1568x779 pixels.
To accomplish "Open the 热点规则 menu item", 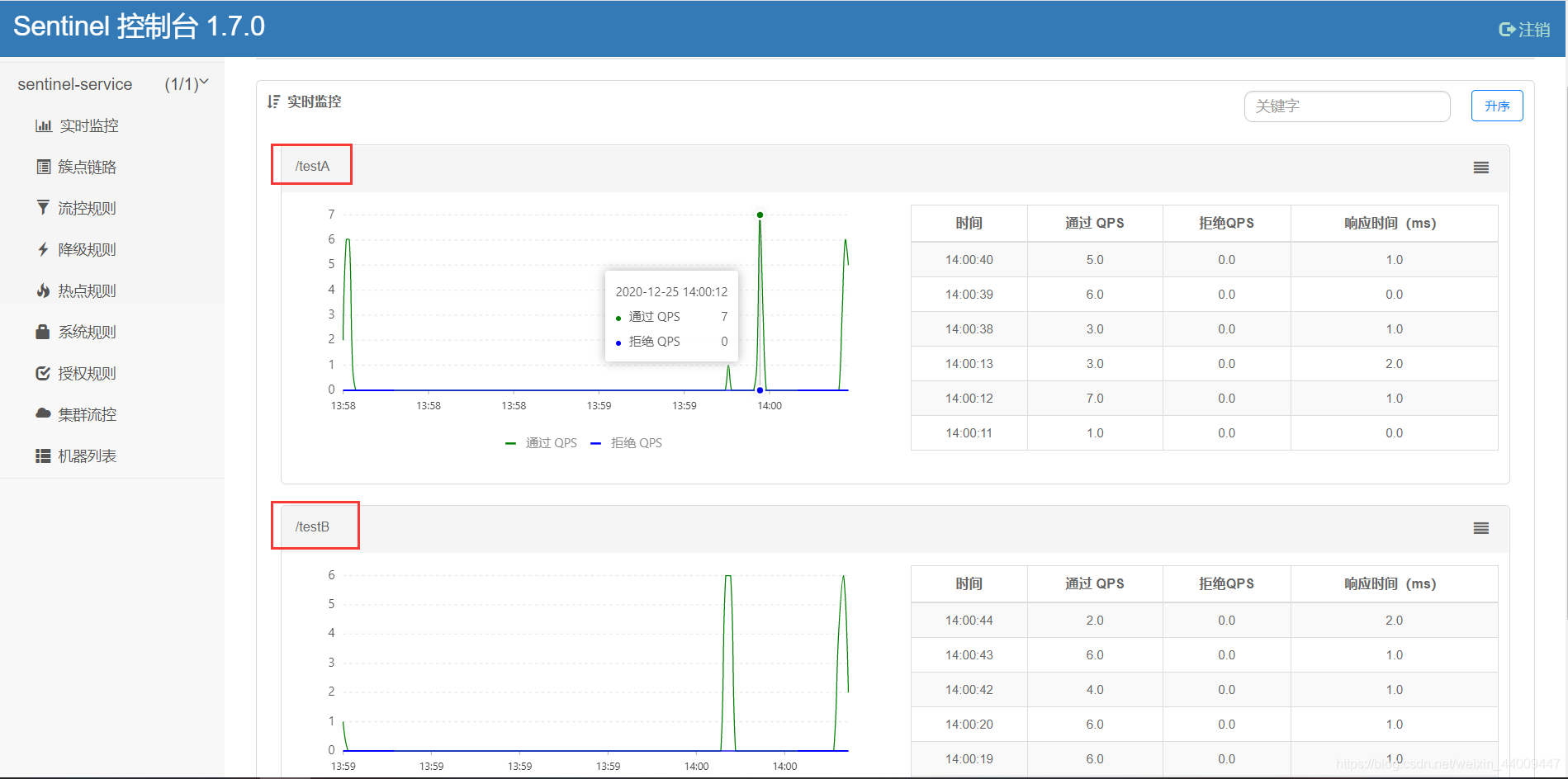I will [87, 290].
